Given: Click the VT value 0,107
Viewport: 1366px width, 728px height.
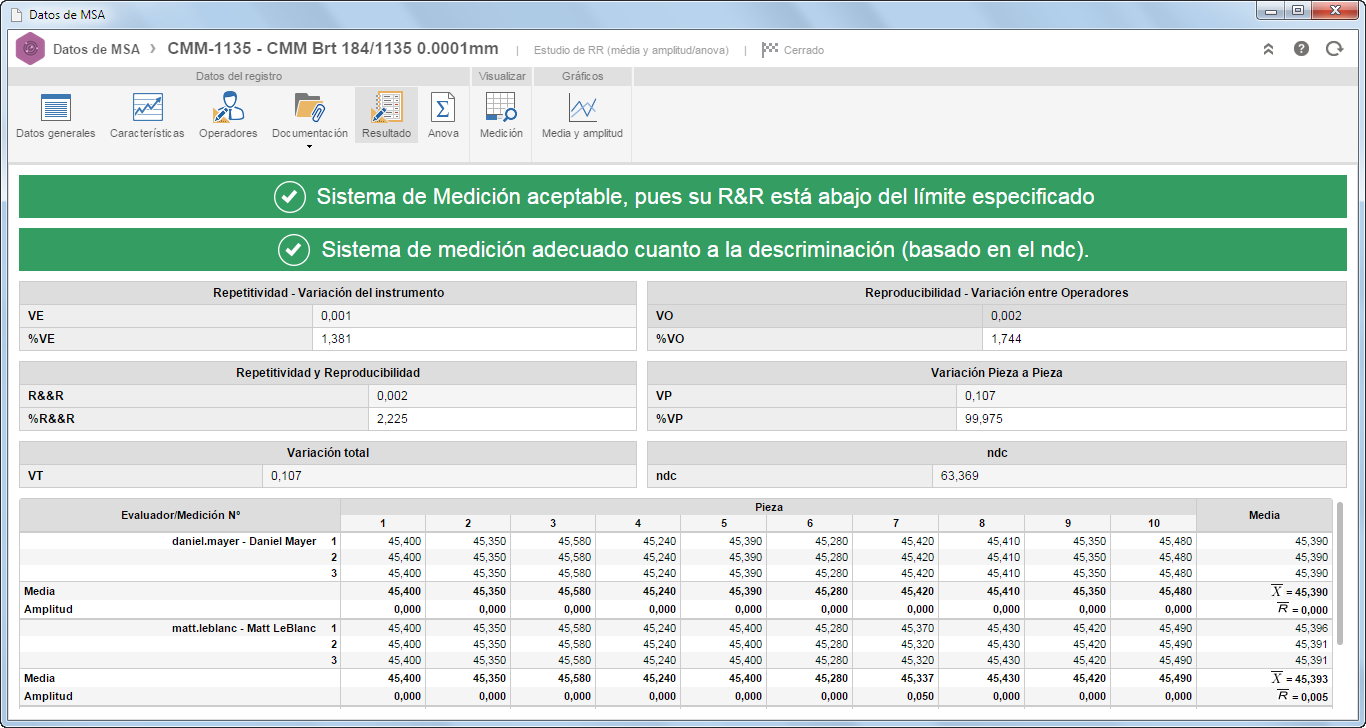Looking at the screenshot, I should point(286,476).
